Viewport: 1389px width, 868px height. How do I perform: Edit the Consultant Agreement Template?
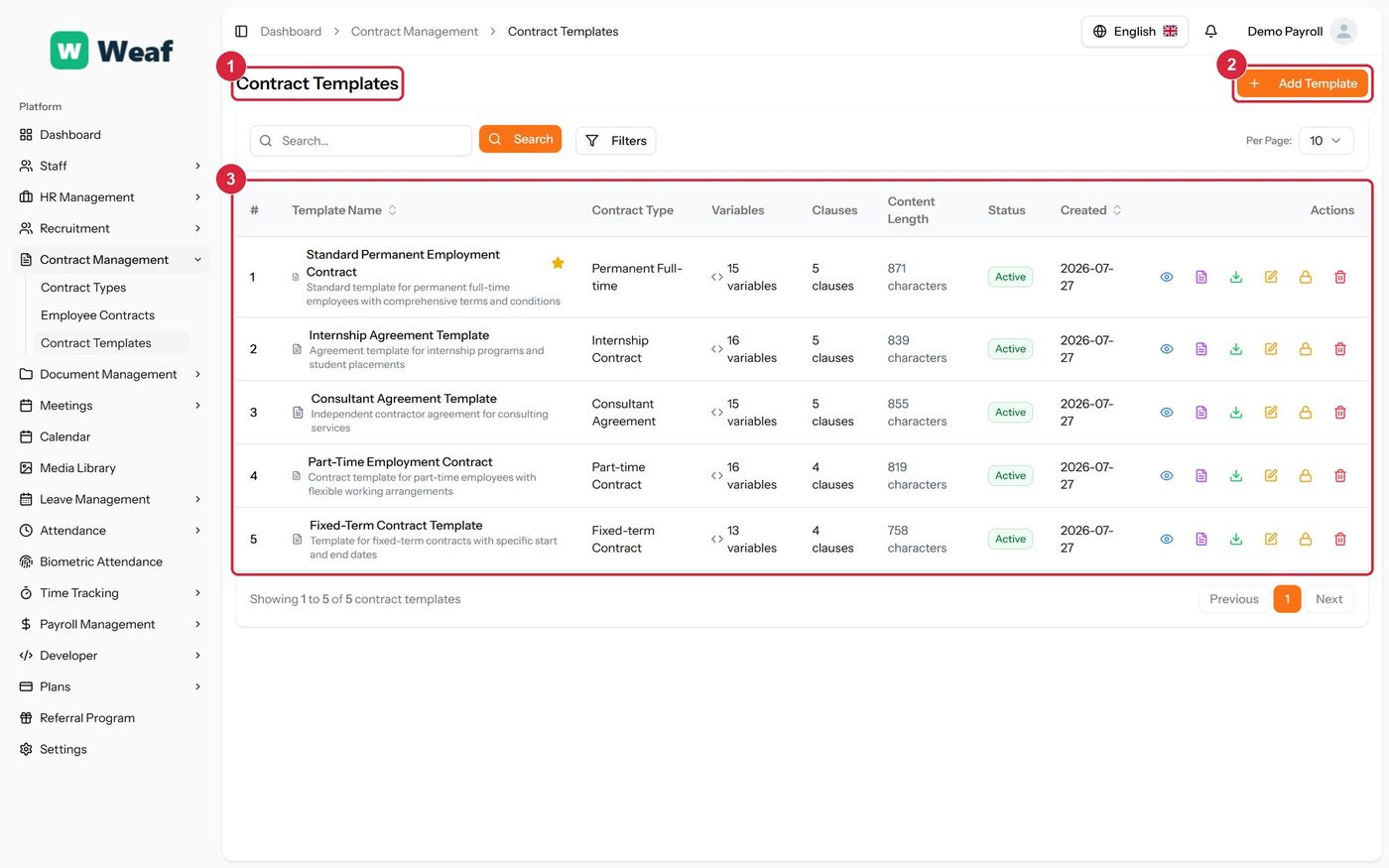point(1271,413)
